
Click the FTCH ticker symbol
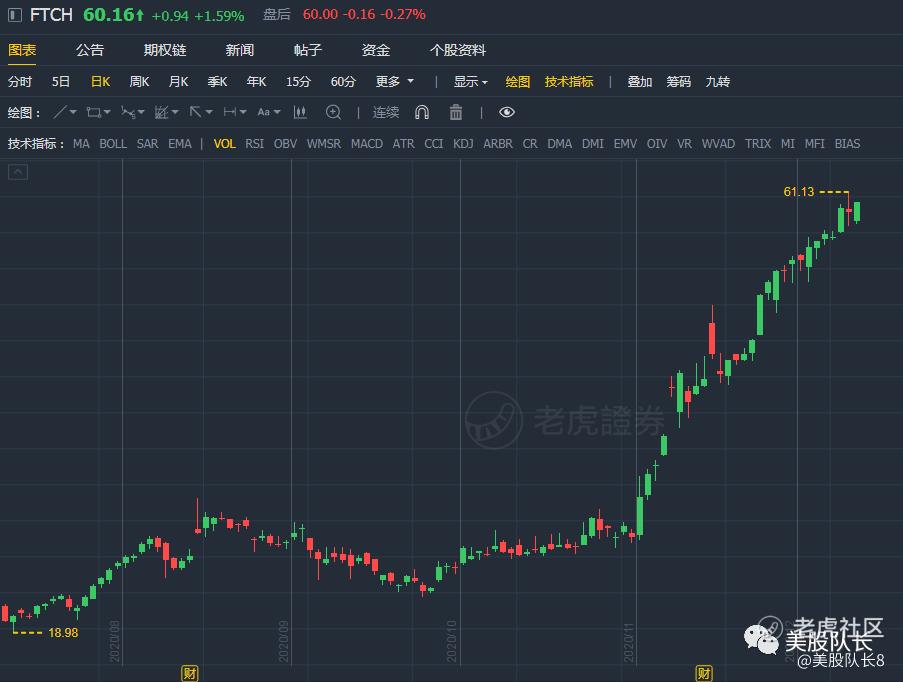pyautogui.click(x=51, y=15)
